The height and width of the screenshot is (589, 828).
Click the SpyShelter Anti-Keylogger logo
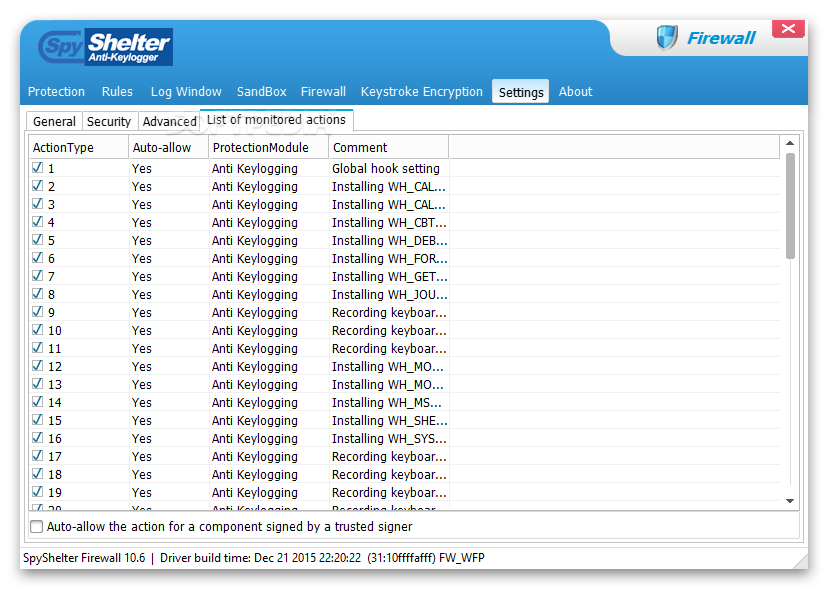[x=106, y=47]
